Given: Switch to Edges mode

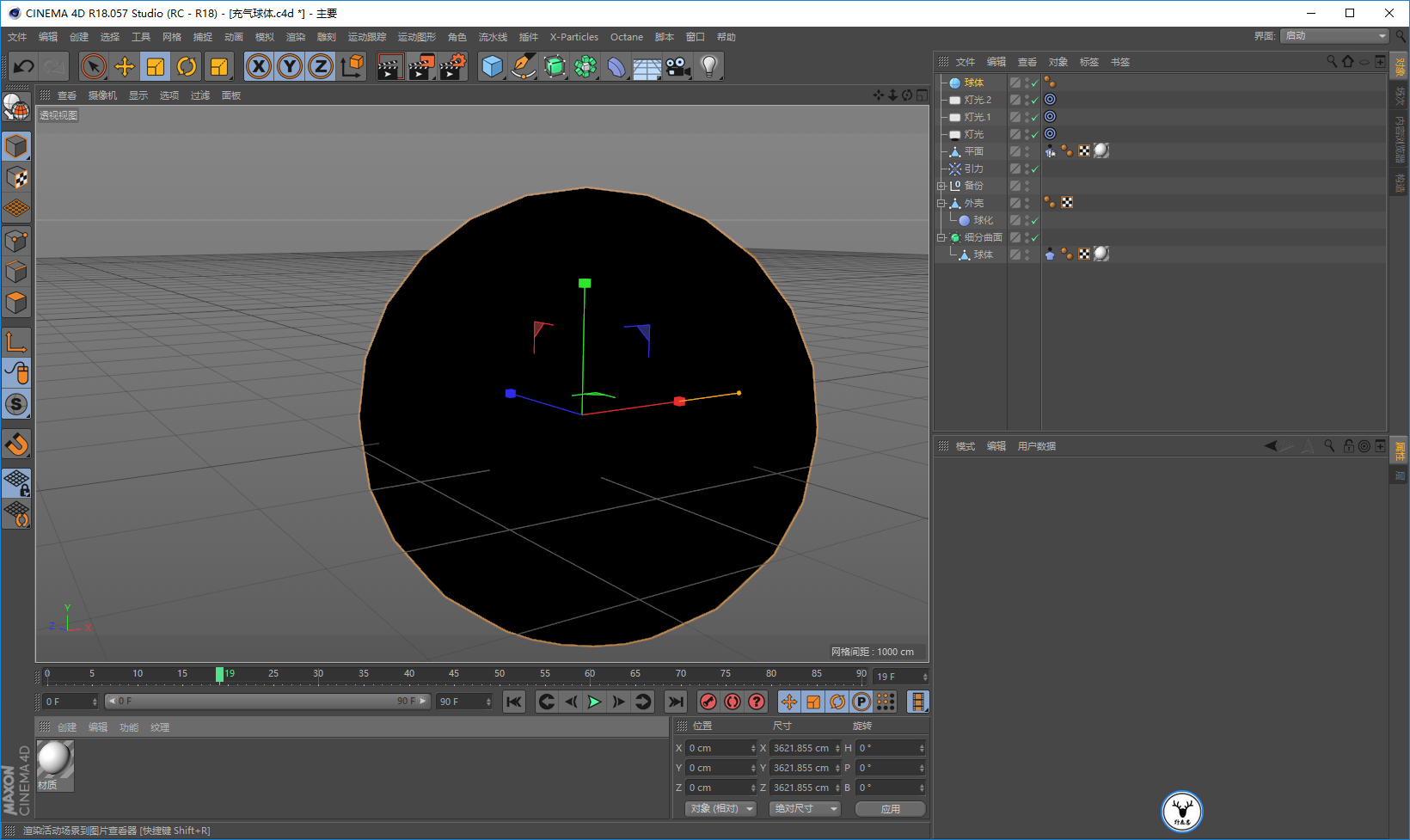Looking at the screenshot, I should [x=16, y=272].
